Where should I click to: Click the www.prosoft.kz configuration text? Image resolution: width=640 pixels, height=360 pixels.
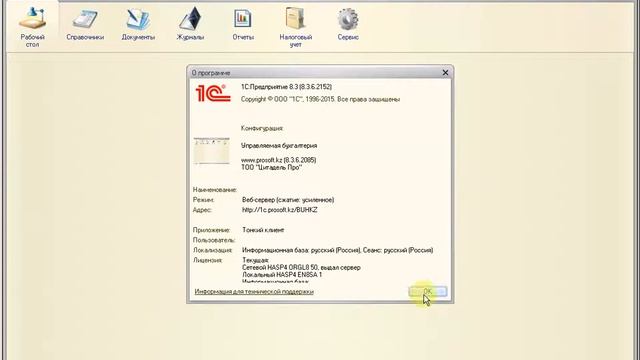coord(278,160)
